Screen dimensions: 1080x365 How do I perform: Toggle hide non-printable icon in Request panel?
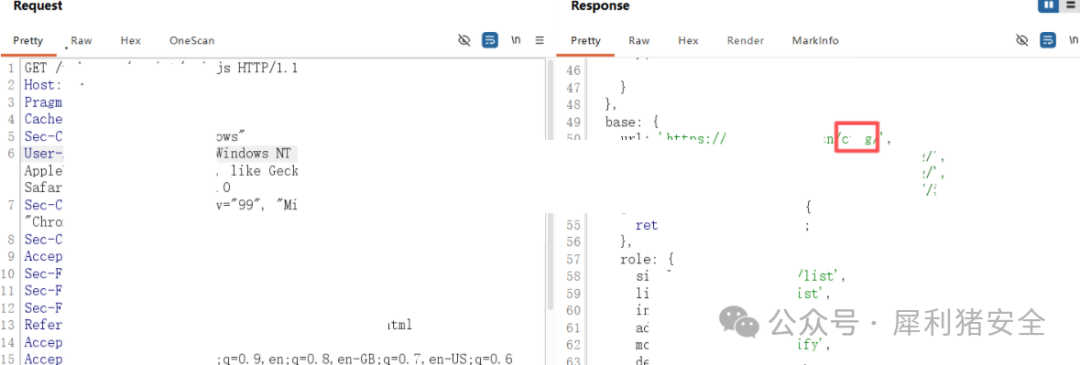[464, 41]
